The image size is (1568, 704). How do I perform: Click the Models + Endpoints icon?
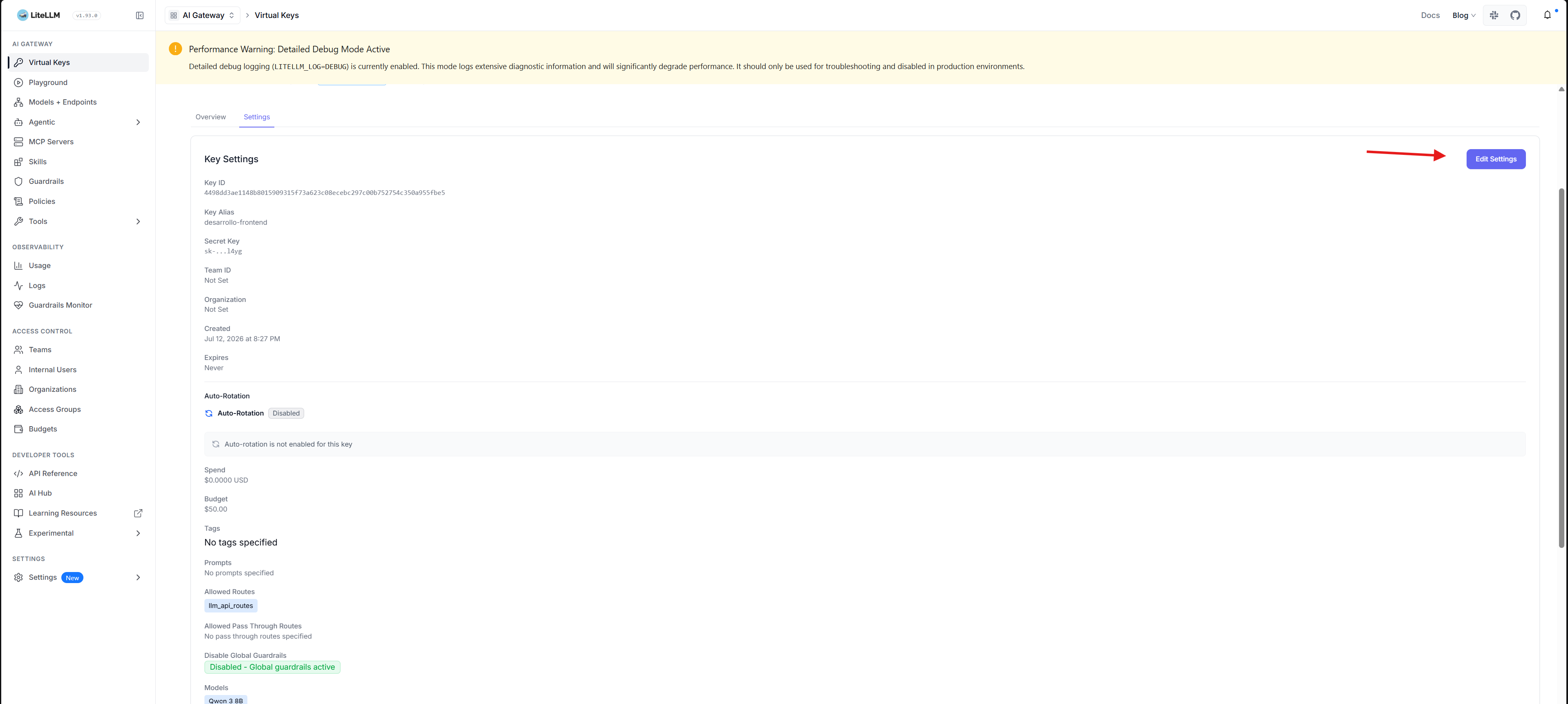(x=18, y=102)
